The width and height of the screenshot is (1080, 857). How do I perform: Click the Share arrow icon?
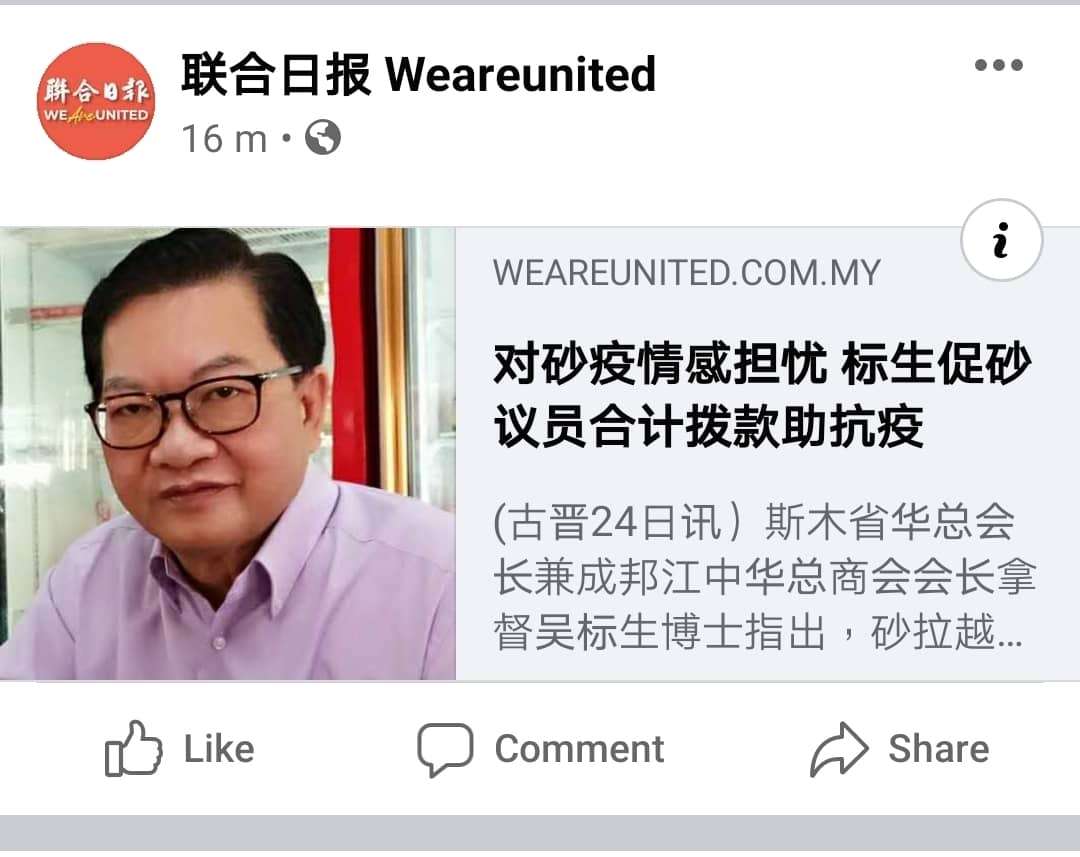(x=839, y=749)
